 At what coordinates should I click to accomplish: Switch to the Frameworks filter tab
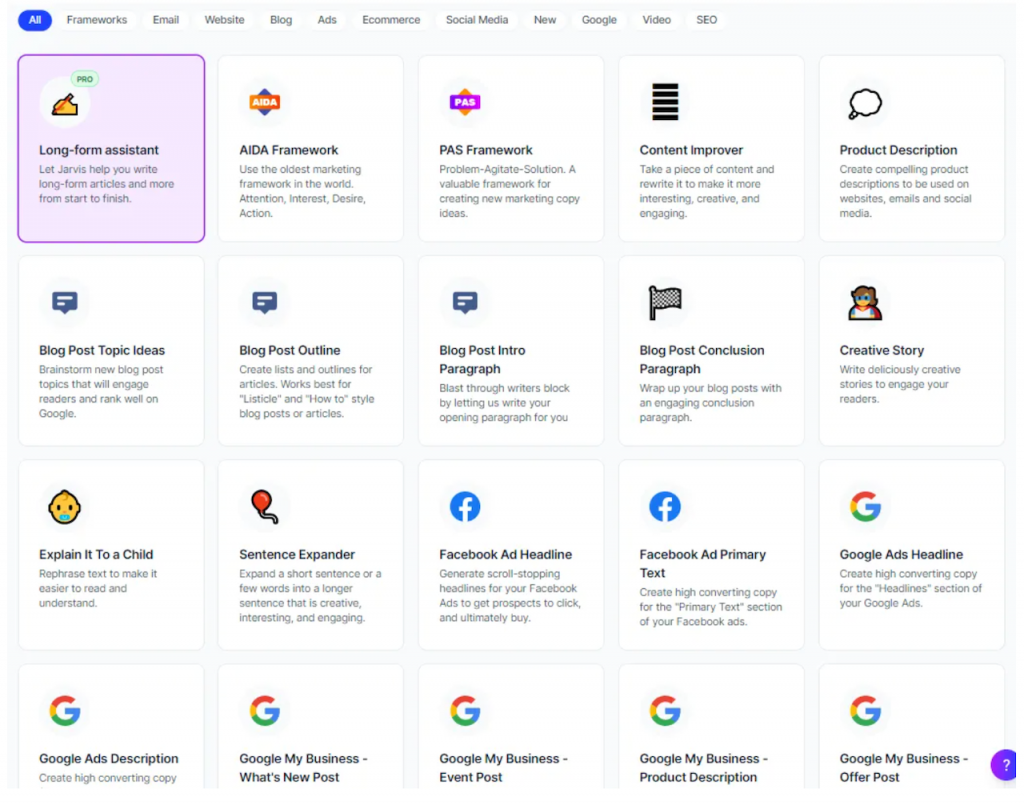(97, 20)
